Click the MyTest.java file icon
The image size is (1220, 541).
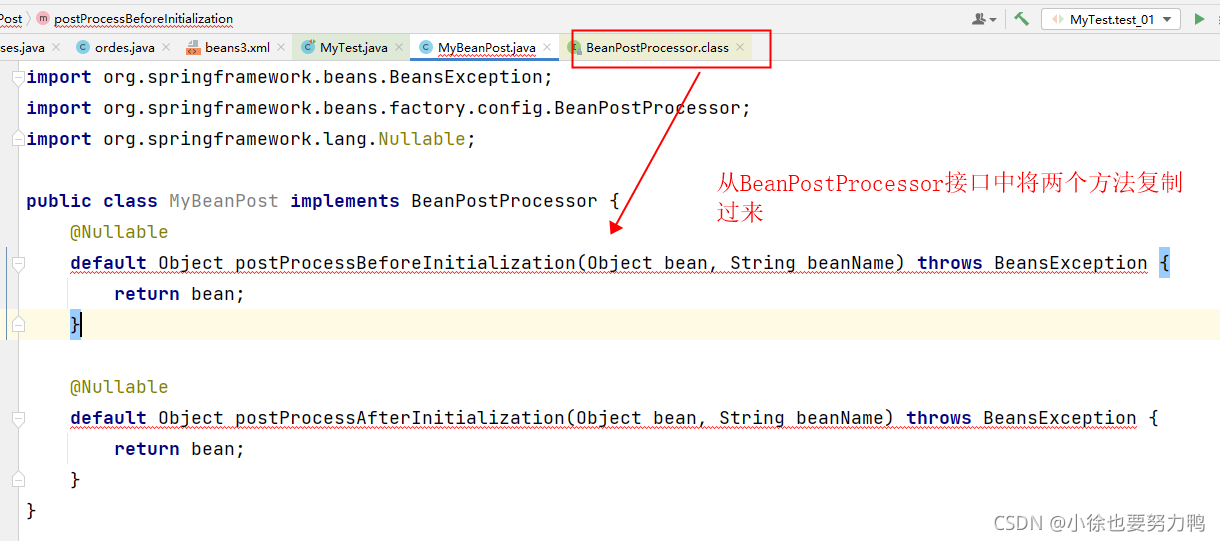(x=308, y=47)
